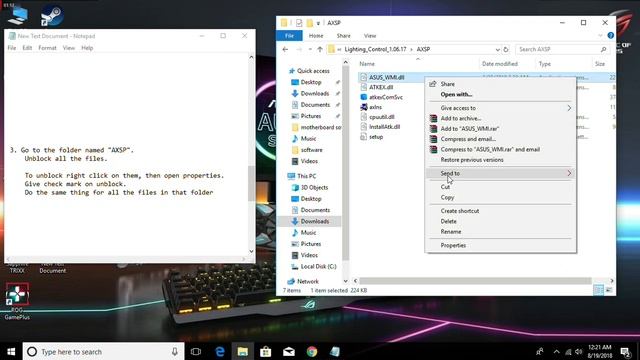This screenshot has height=360, width=640.
Task: Open File Explorer from taskbar
Action: [242, 351]
